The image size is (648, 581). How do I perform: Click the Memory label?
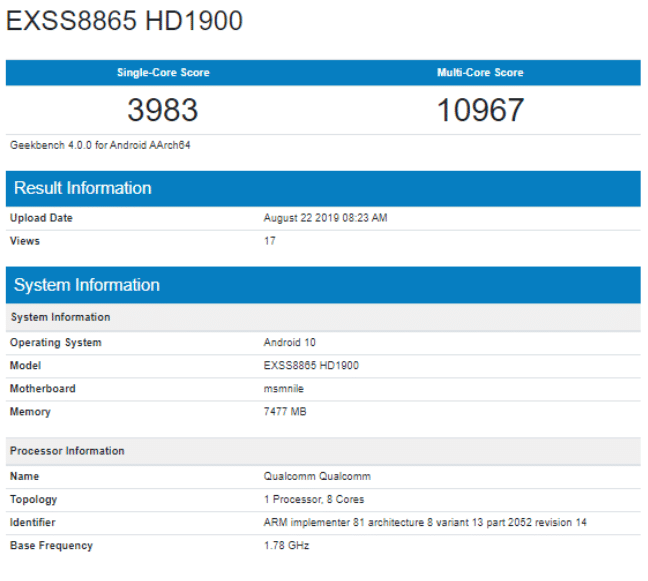pyautogui.click(x=30, y=412)
